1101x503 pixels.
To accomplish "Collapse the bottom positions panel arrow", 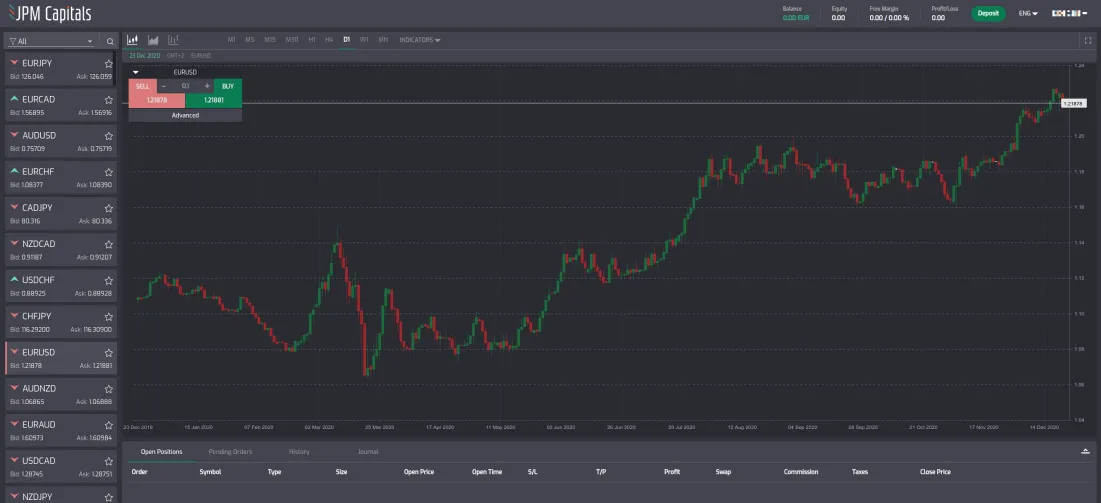I will [x=1086, y=451].
